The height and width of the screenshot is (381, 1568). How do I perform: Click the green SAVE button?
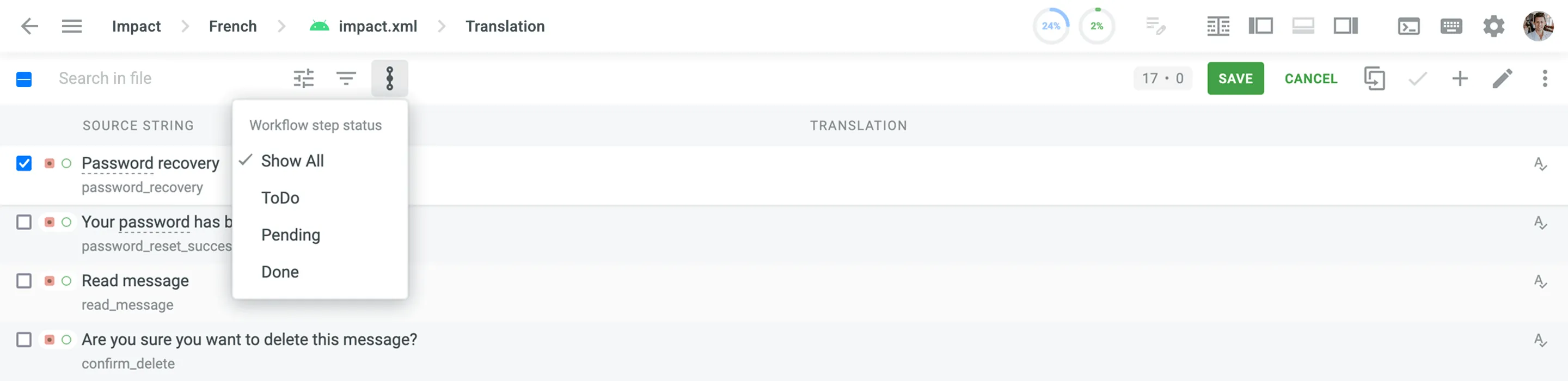point(1235,78)
